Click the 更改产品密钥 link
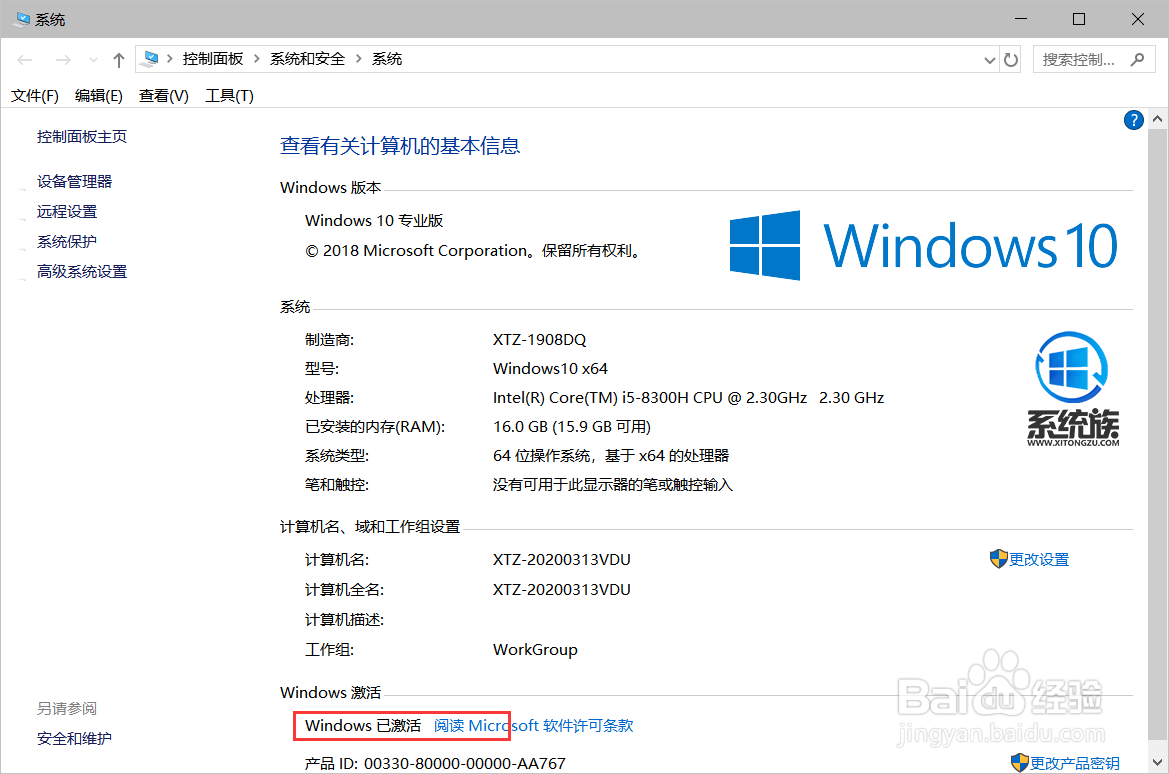Viewport: 1169px width, 774px height. (x=1074, y=763)
